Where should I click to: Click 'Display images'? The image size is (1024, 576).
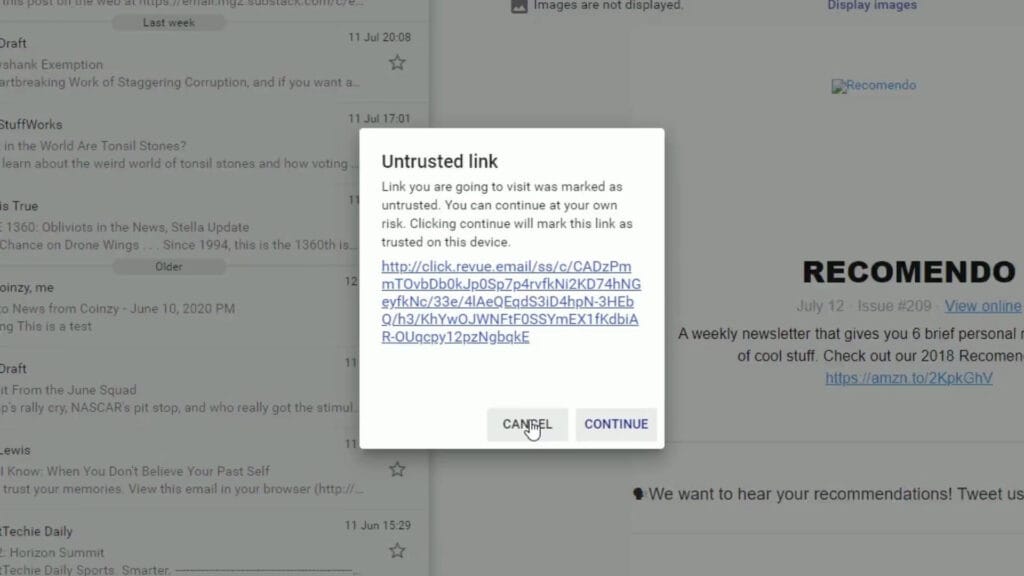tap(871, 6)
